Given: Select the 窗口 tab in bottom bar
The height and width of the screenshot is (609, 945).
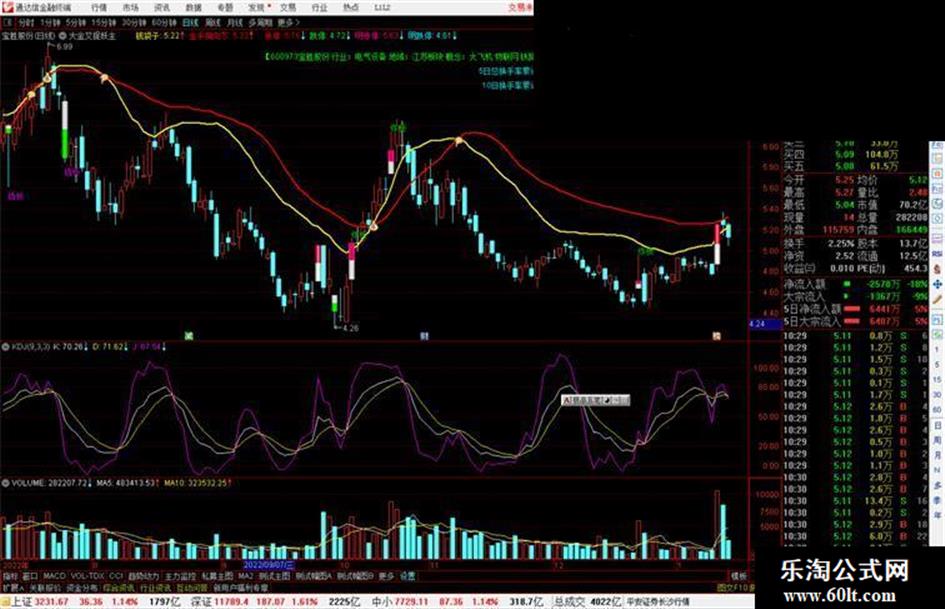Looking at the screenshot, I should coord(30,576).
